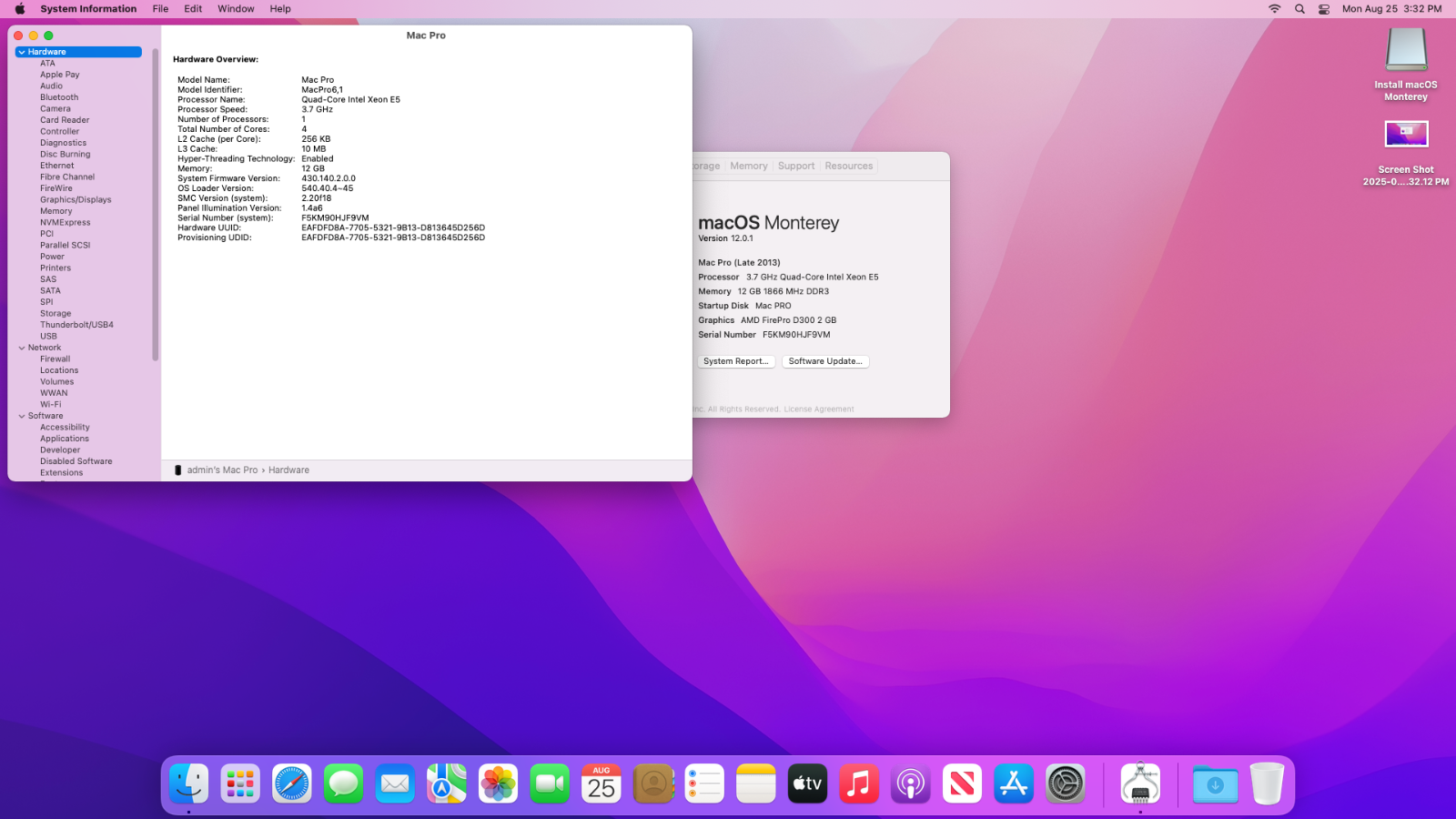Select Apple Pay in sidebar
The height and width of the screenshot is (819, 1456).
pyautogui.click(x=59, y=75)
